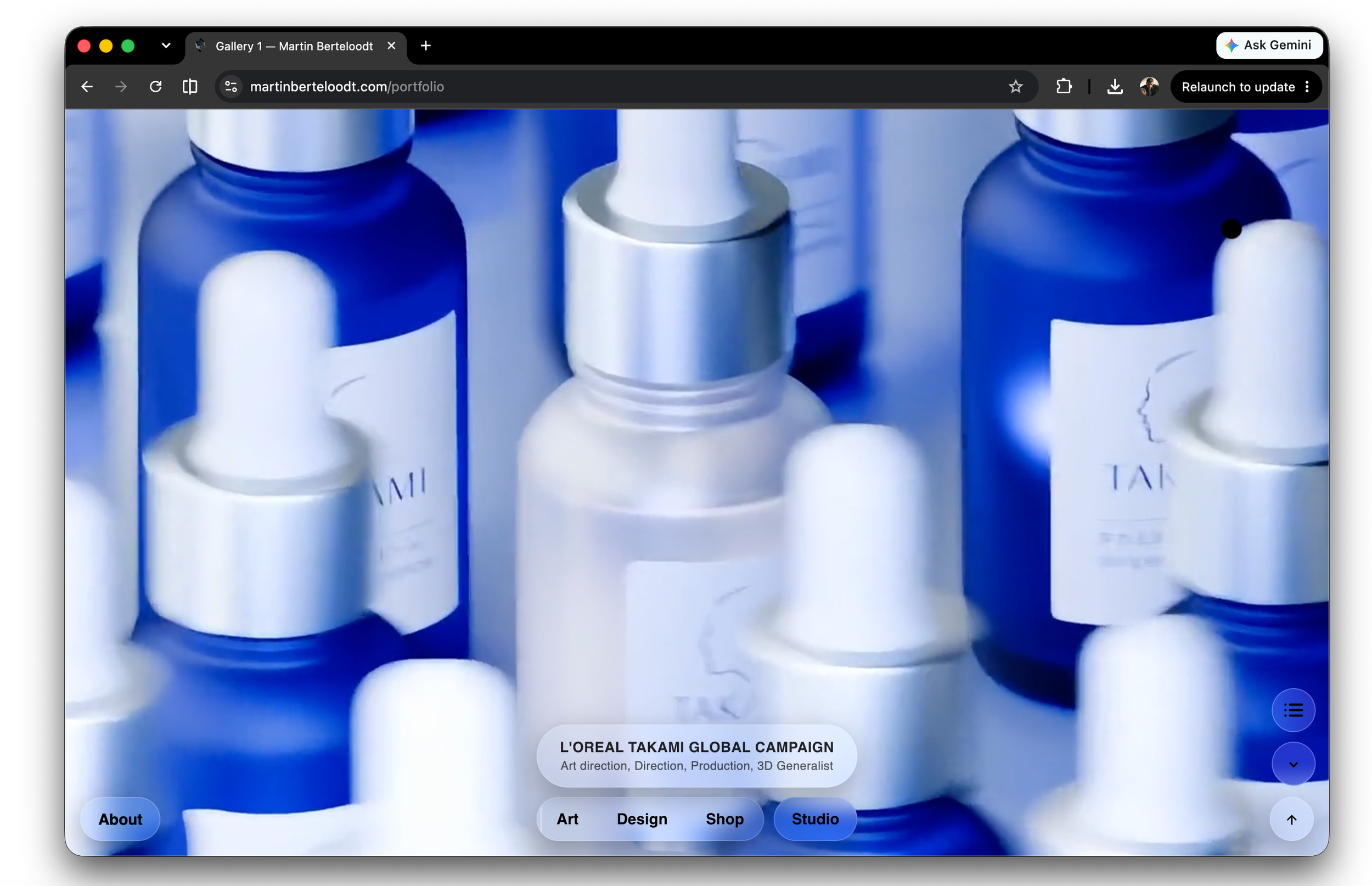Open a new tab with the plus icon
This screenshot has width=1372, height=886.
pos(425,46)
